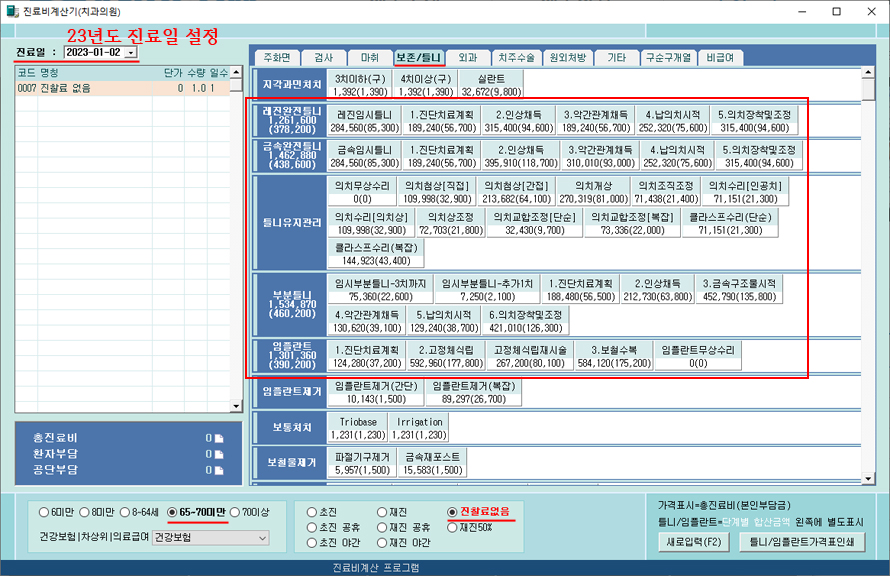The height and width of the screenshot is (576, 890).
Task: Click the document icon beside 환자부담
Action: point(219,454)
